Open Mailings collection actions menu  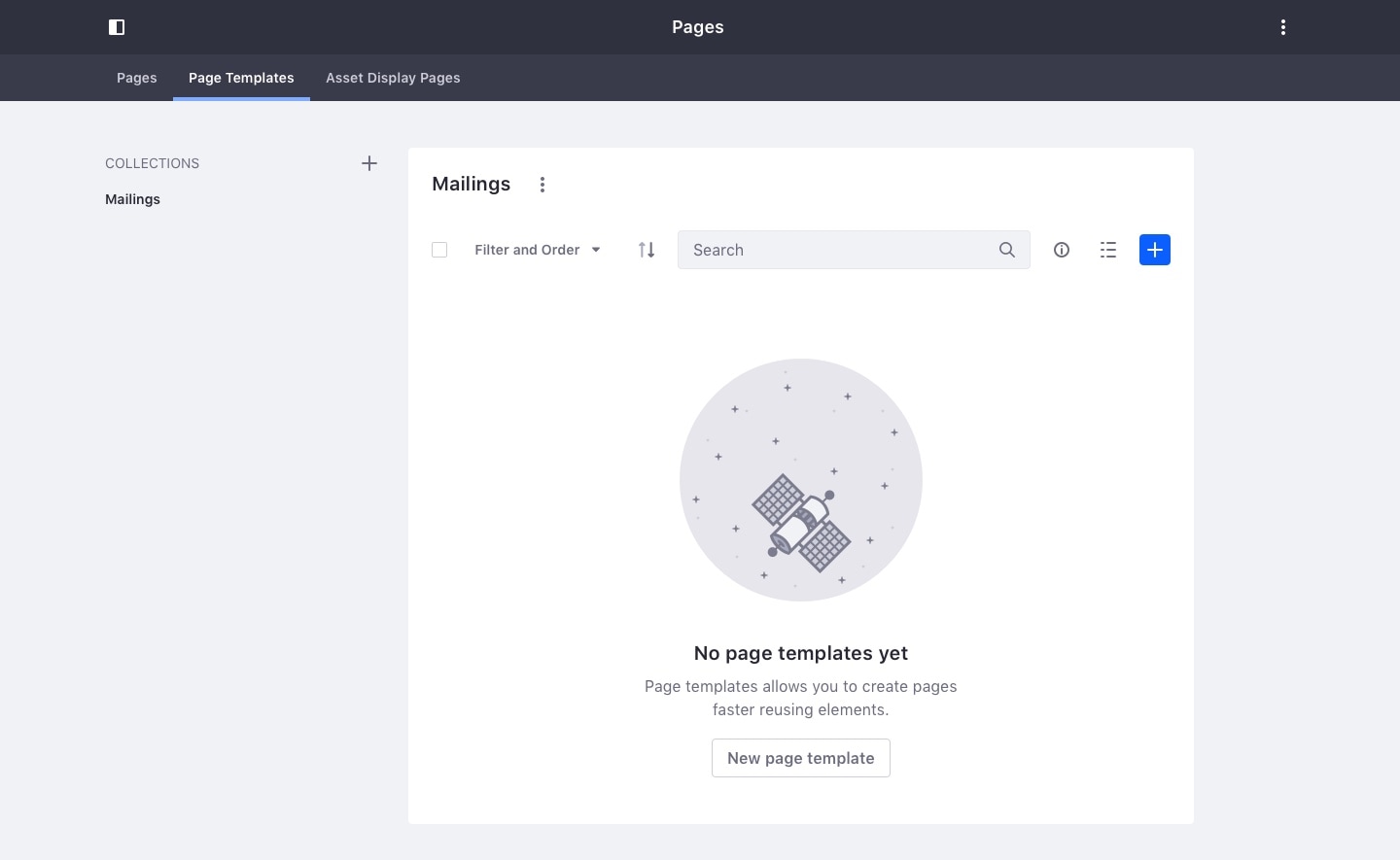coord(542,185)
